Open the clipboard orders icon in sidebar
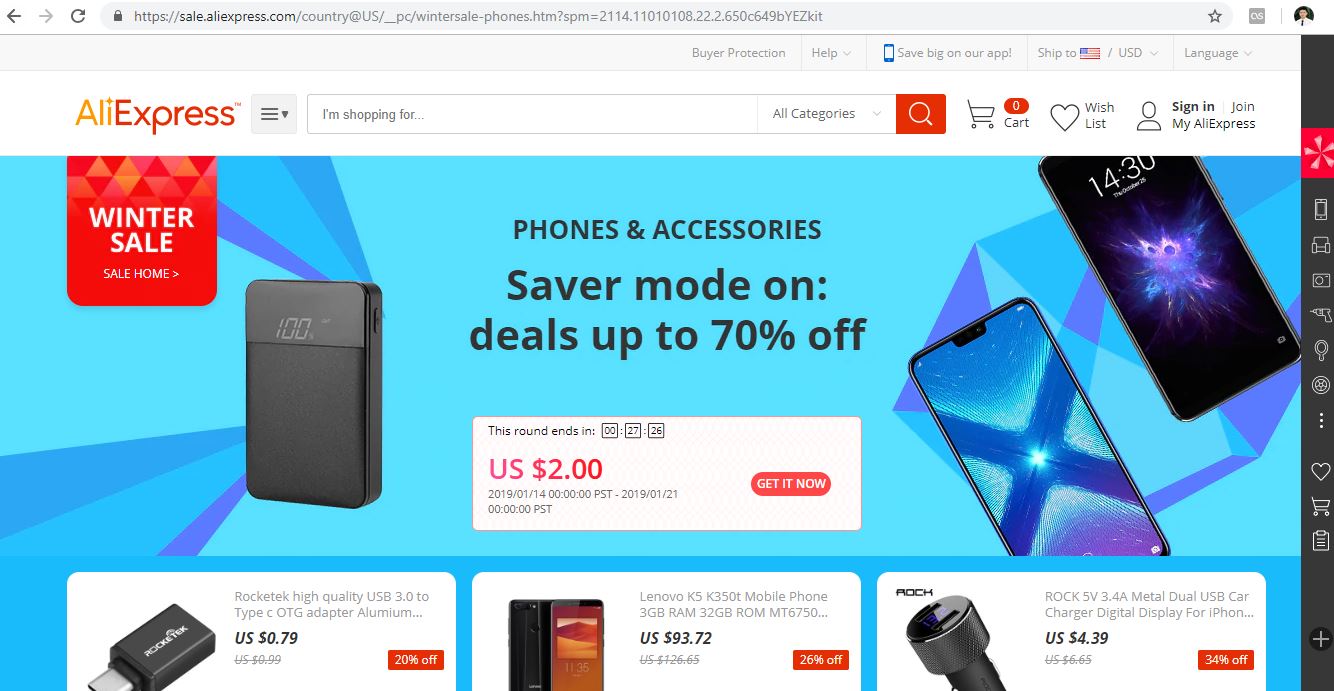Image resolution: width=1334 pixels, height=691 pixels. pyautogui.click(x=1320, y=541)
